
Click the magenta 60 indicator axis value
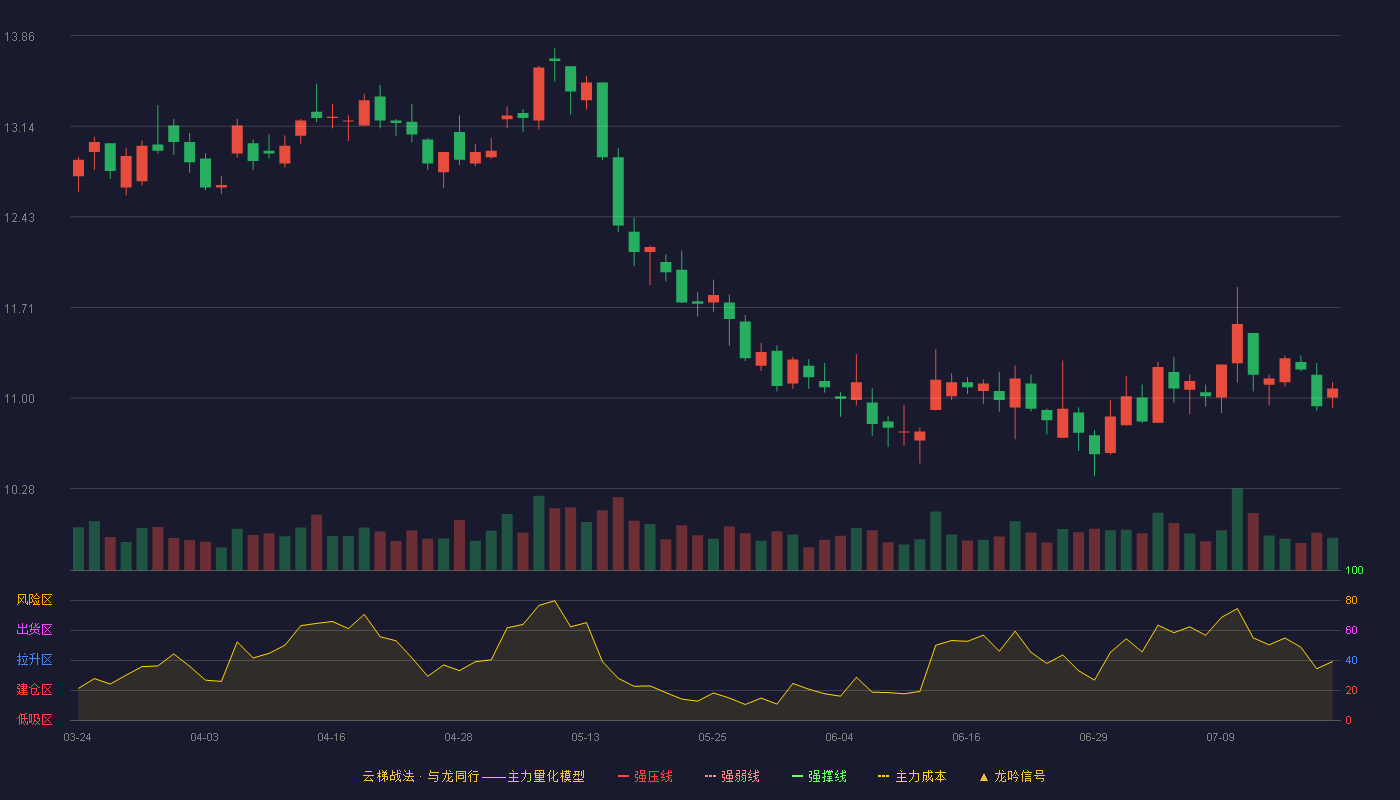[1351, 630]
